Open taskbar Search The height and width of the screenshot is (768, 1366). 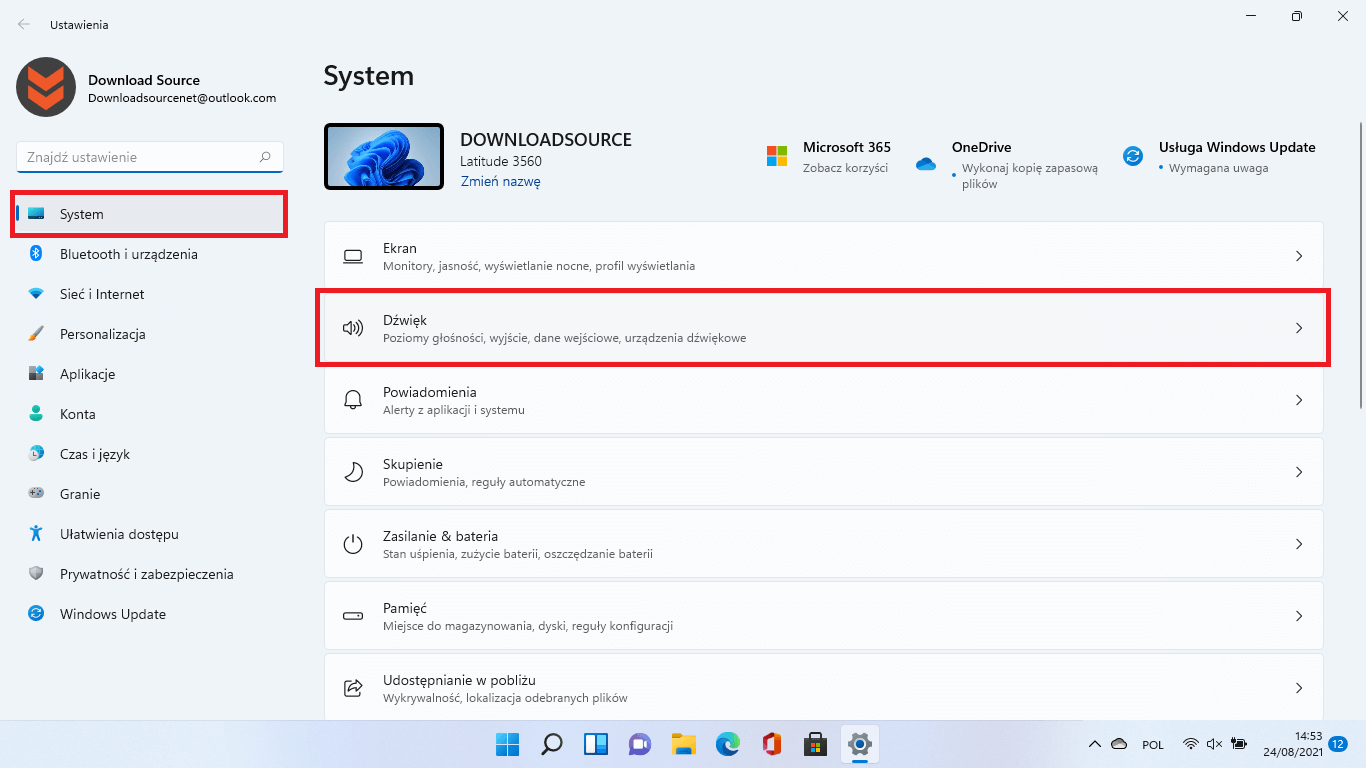pyautogui.click(x=551, y=744)
